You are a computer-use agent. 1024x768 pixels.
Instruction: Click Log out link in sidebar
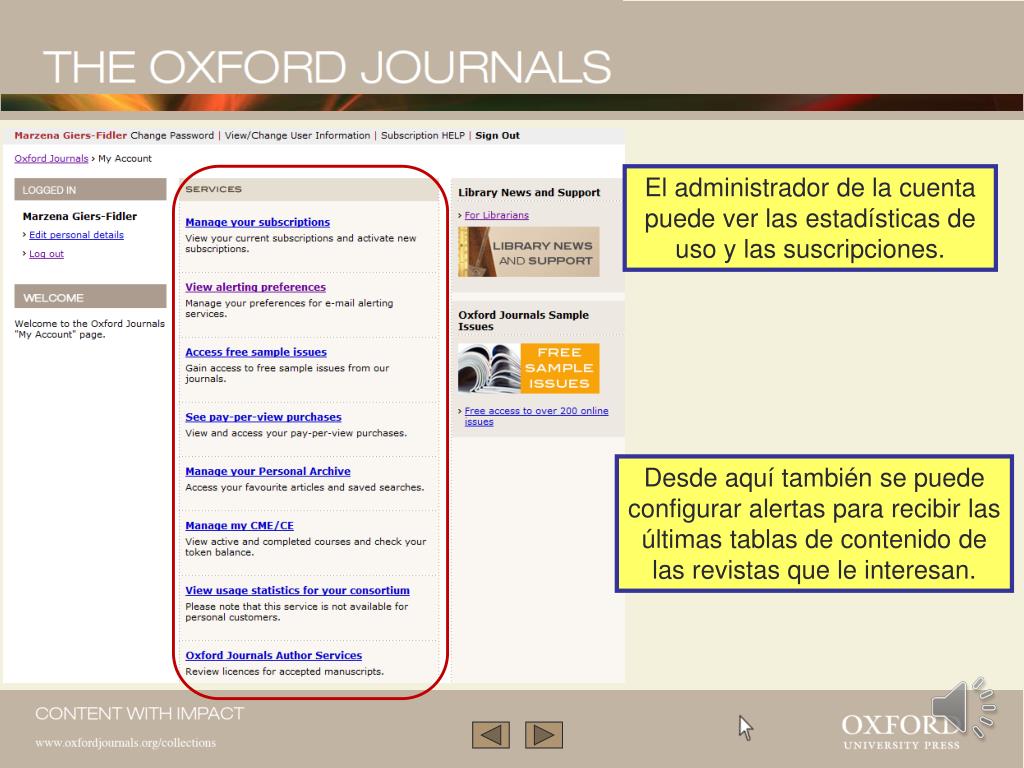point(46,253)
